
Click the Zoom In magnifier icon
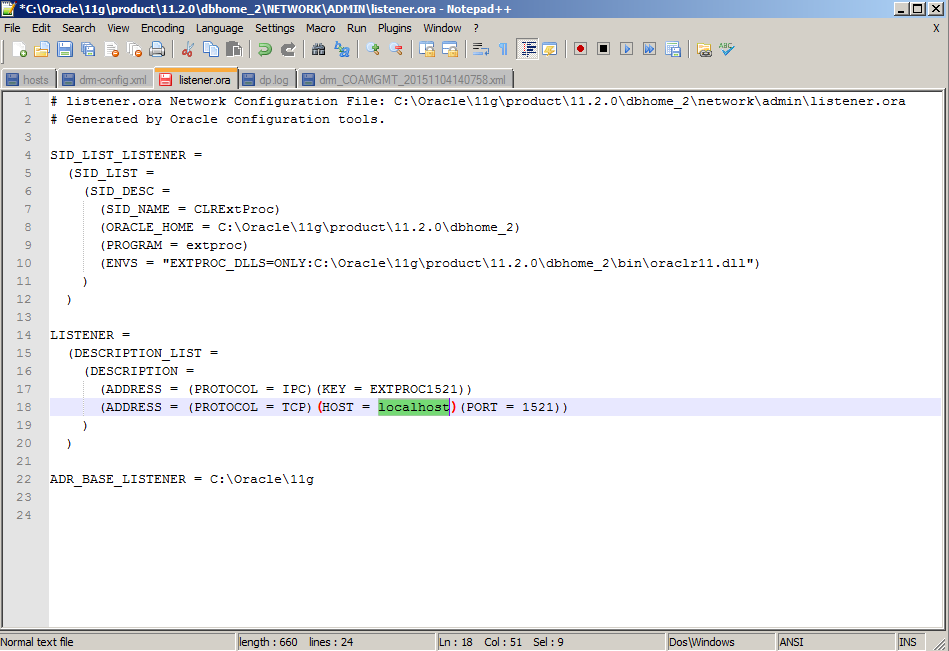[373, 49]
